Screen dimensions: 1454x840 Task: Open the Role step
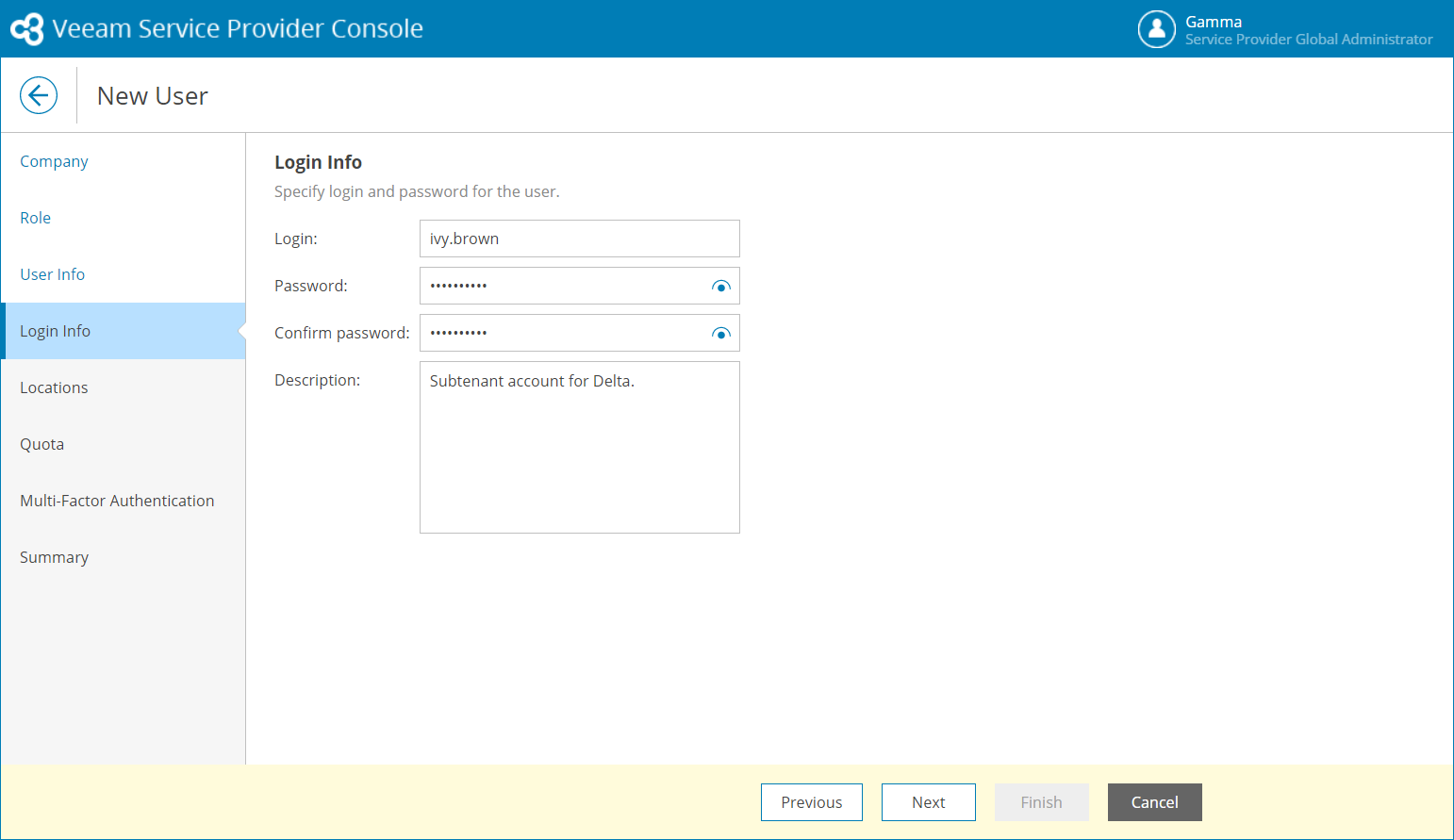click(36, 218)
